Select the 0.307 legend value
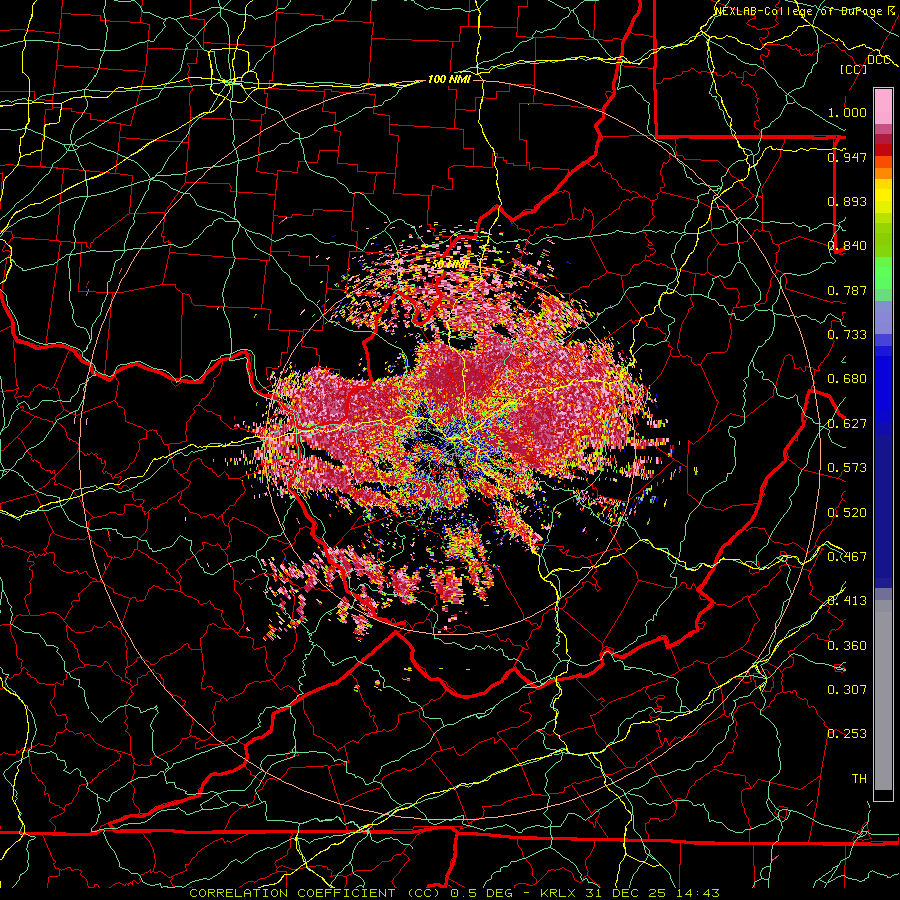 point(847,690)
